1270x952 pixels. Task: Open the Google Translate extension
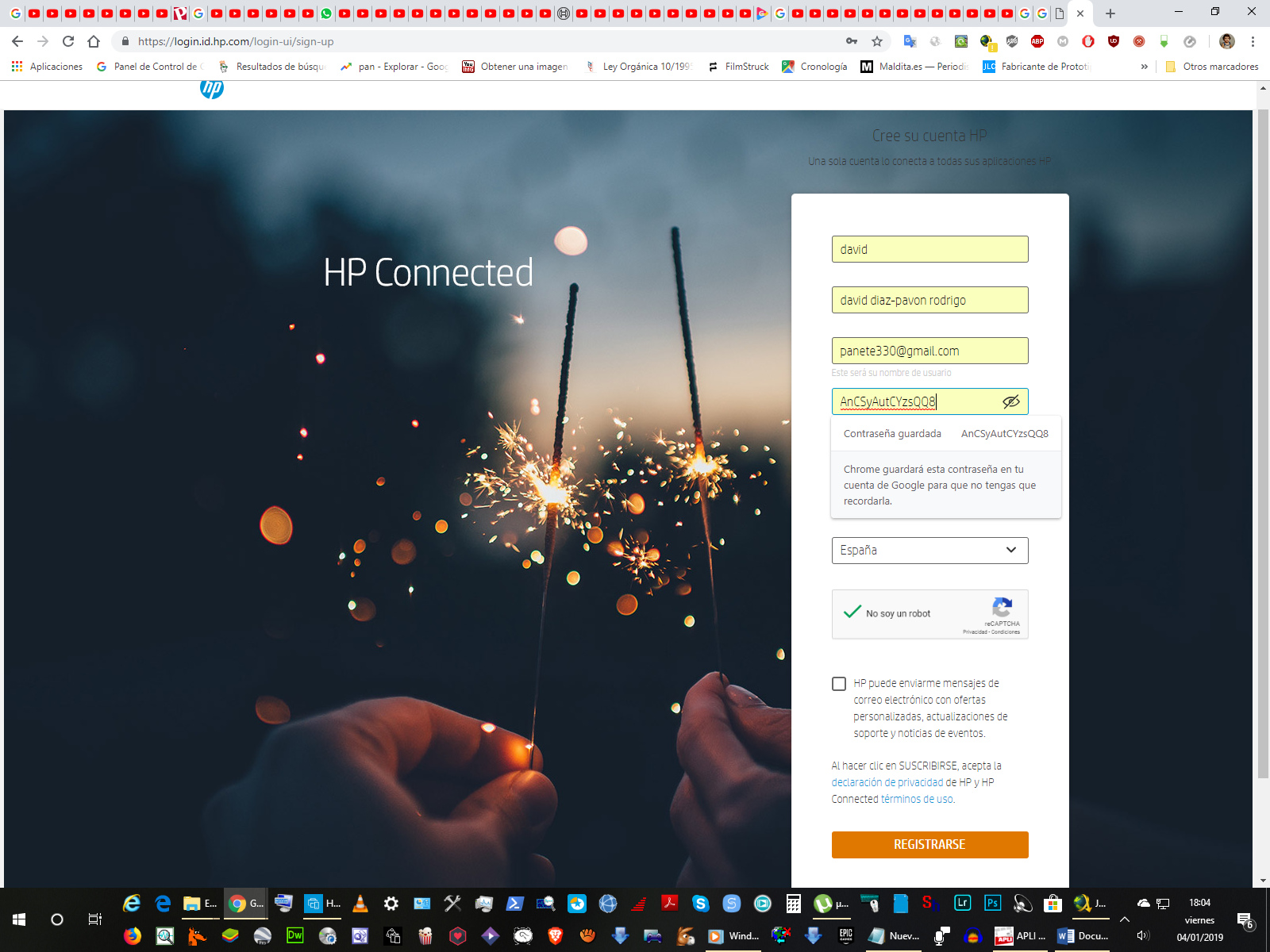(x=910, y=41)
